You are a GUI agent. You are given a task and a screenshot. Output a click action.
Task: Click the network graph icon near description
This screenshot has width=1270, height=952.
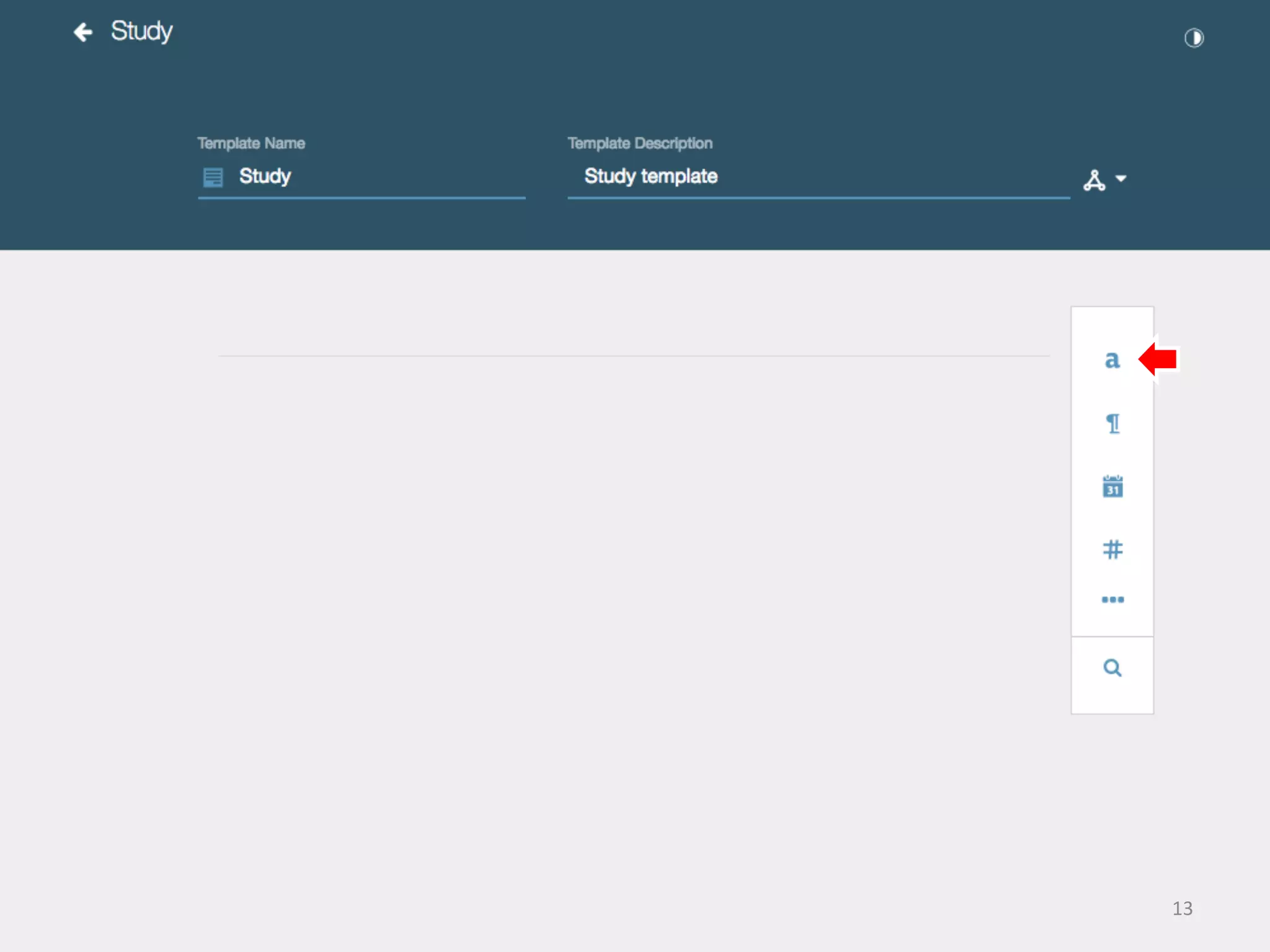(1094, 180)
